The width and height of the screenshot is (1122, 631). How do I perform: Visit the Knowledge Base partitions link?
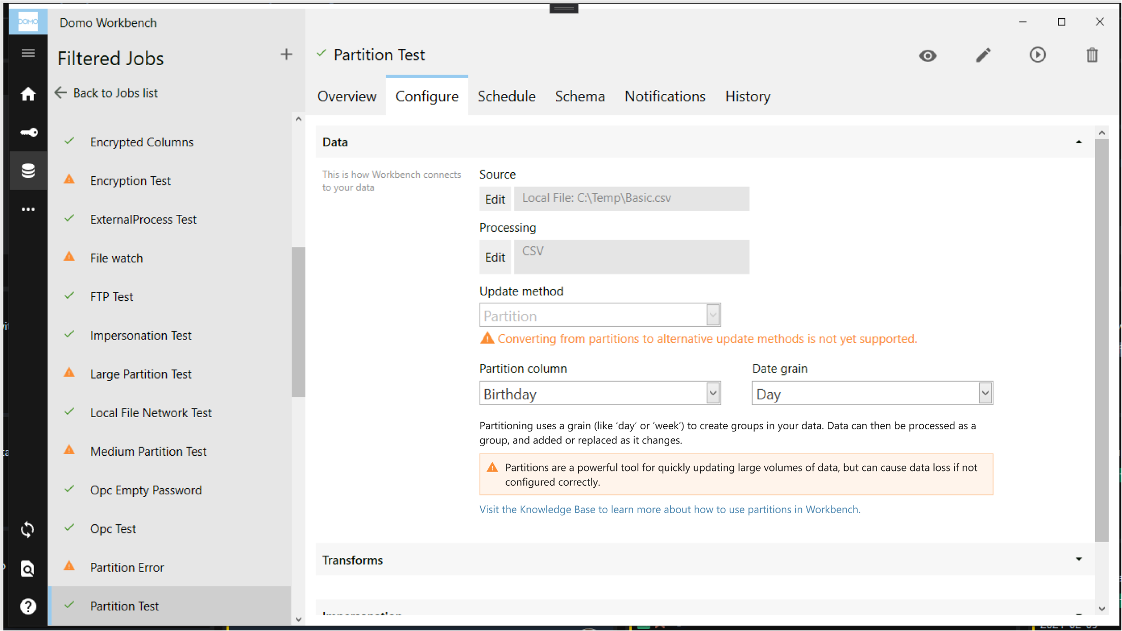click(668, 509)
